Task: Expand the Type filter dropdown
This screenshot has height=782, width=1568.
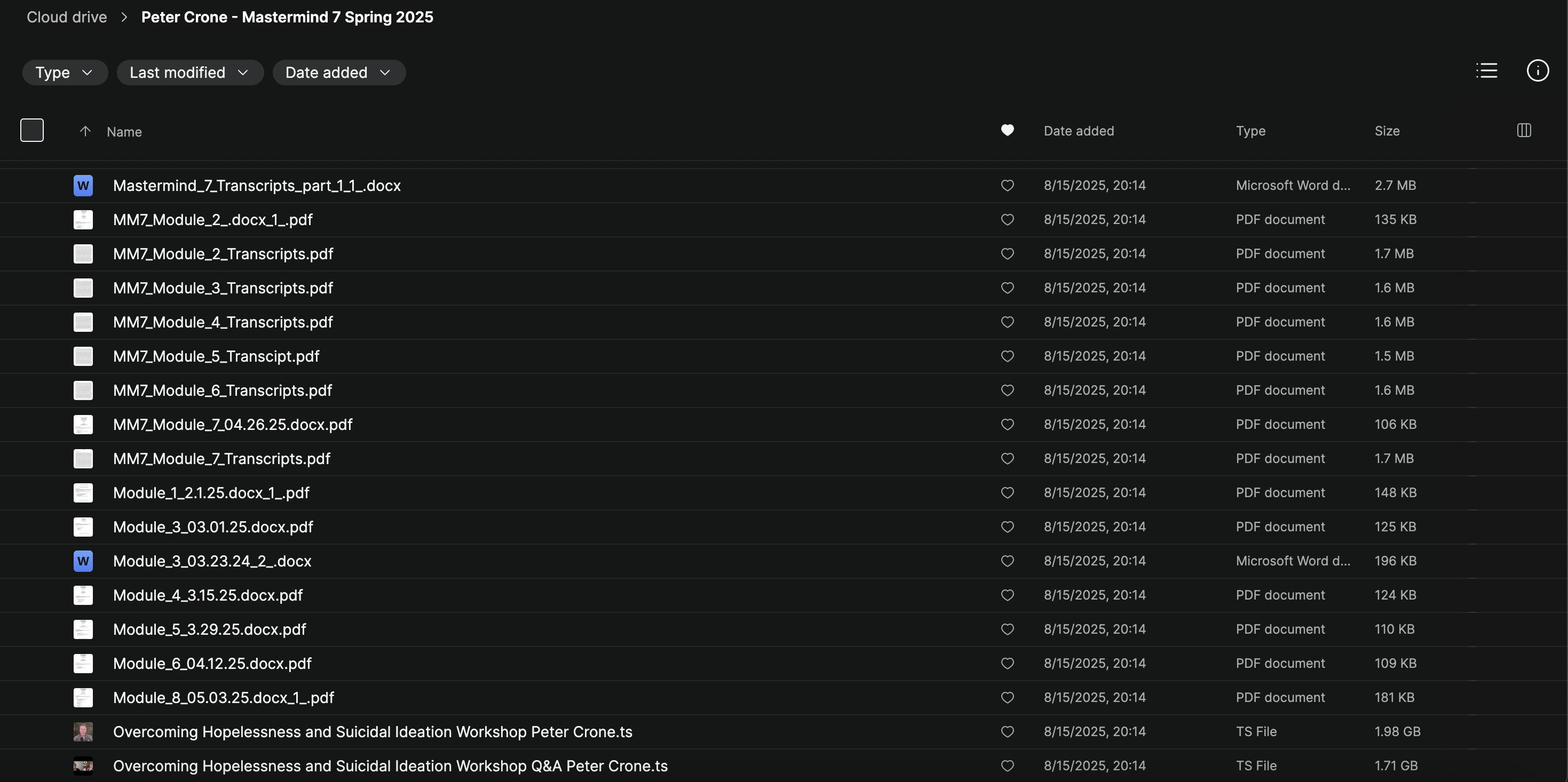Action: point(65,73)
